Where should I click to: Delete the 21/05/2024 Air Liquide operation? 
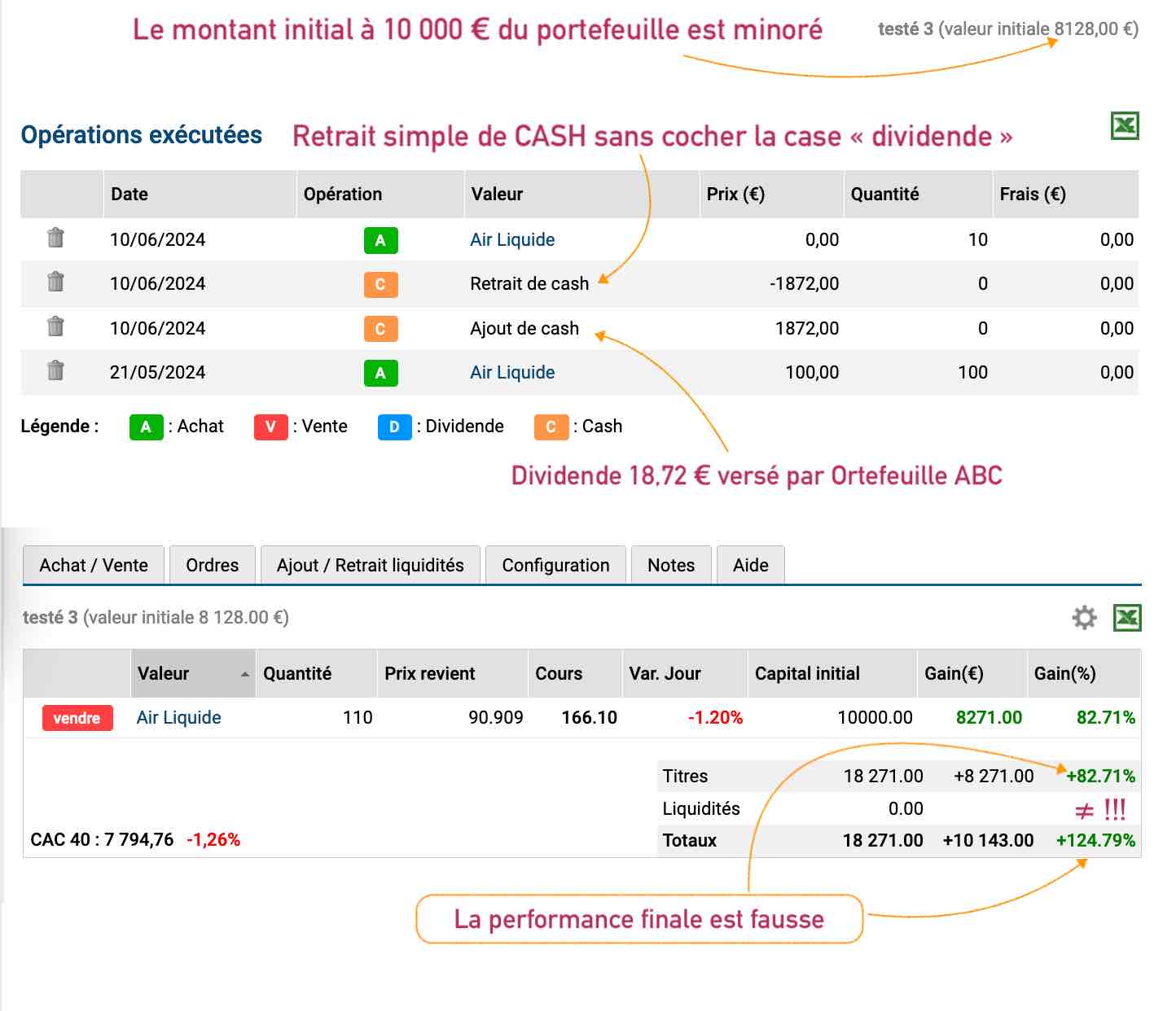point(55,370)
